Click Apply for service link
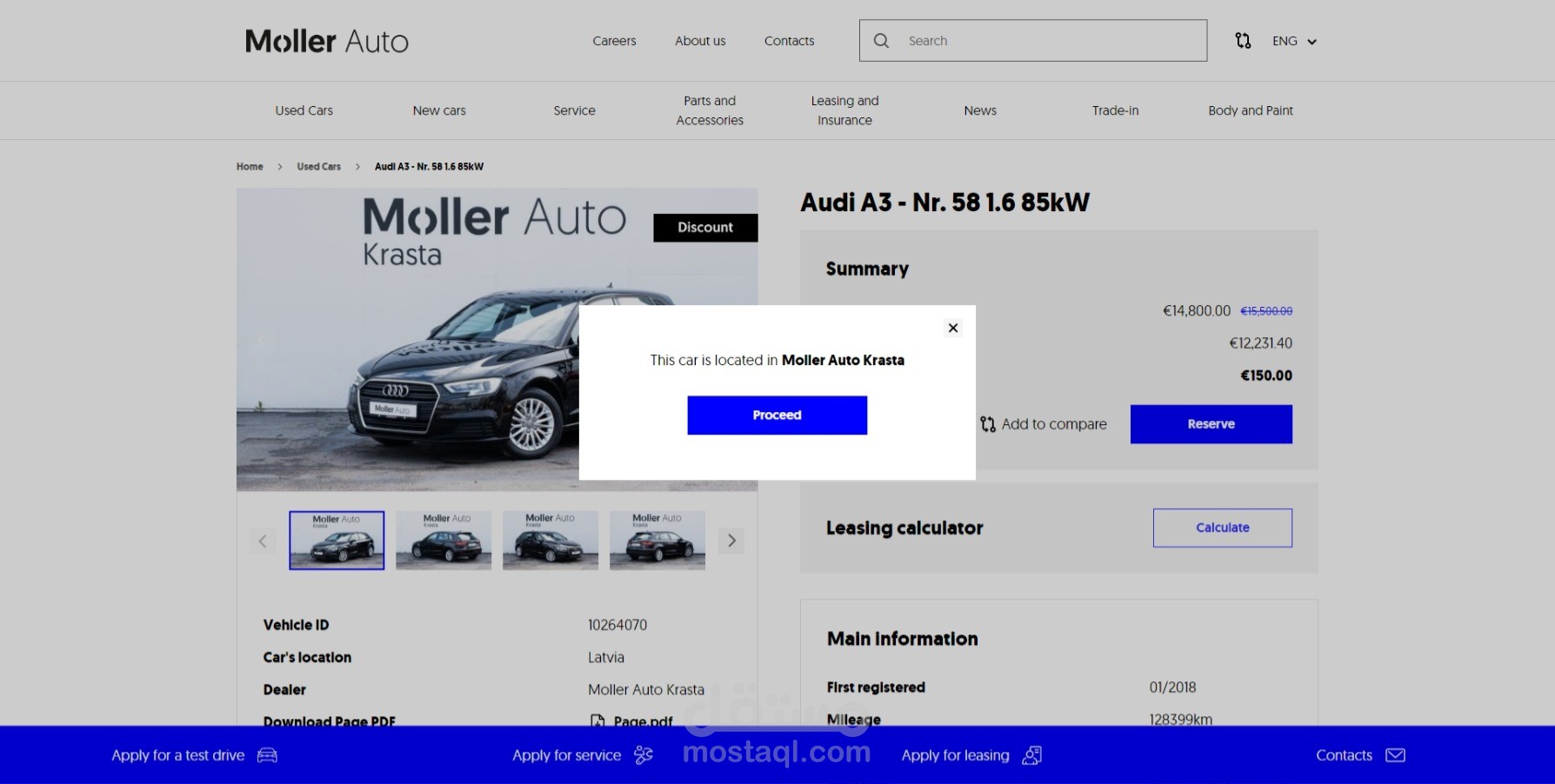 coord(567,755)
